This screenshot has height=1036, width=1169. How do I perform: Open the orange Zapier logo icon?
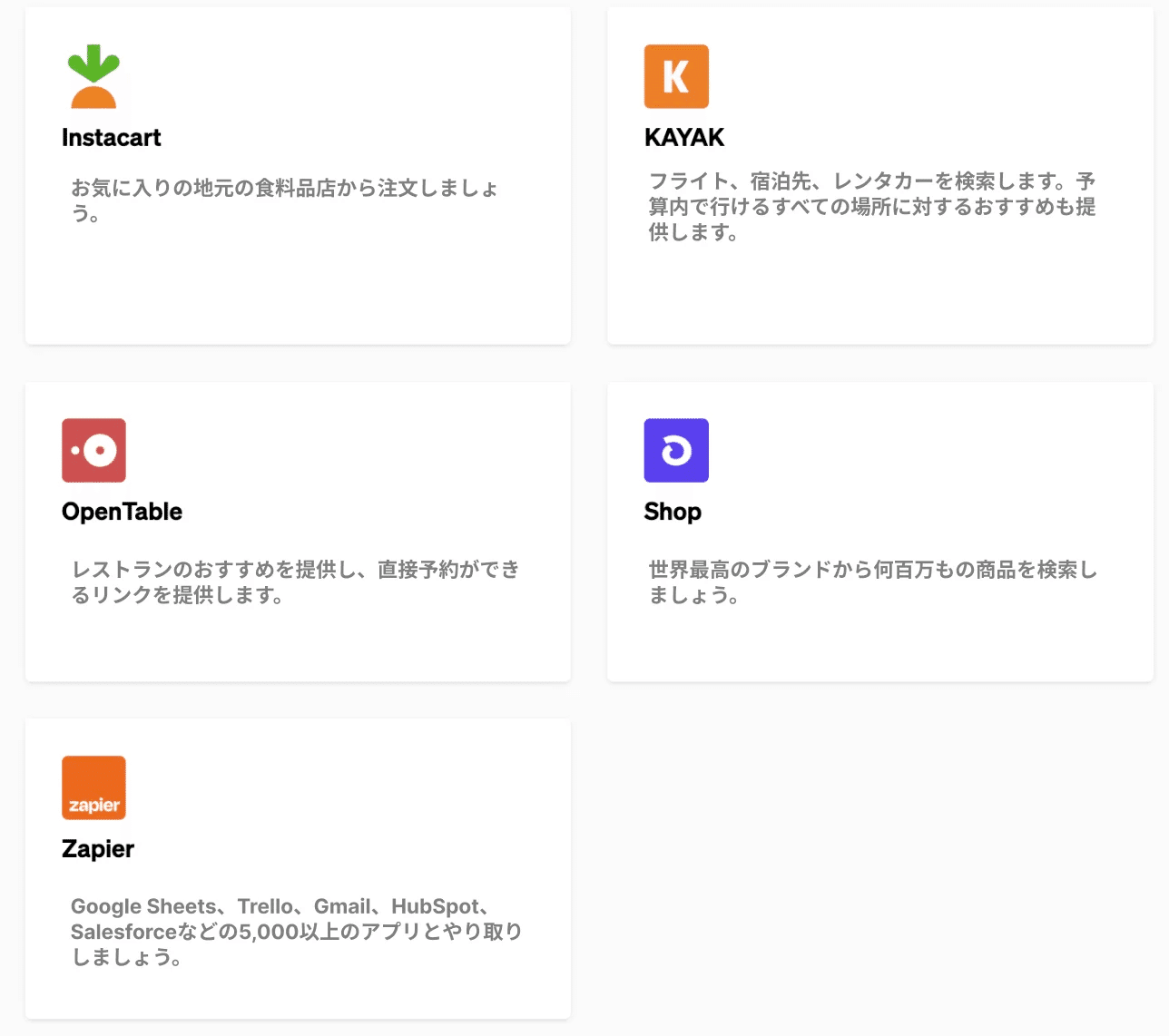(93, 787)
